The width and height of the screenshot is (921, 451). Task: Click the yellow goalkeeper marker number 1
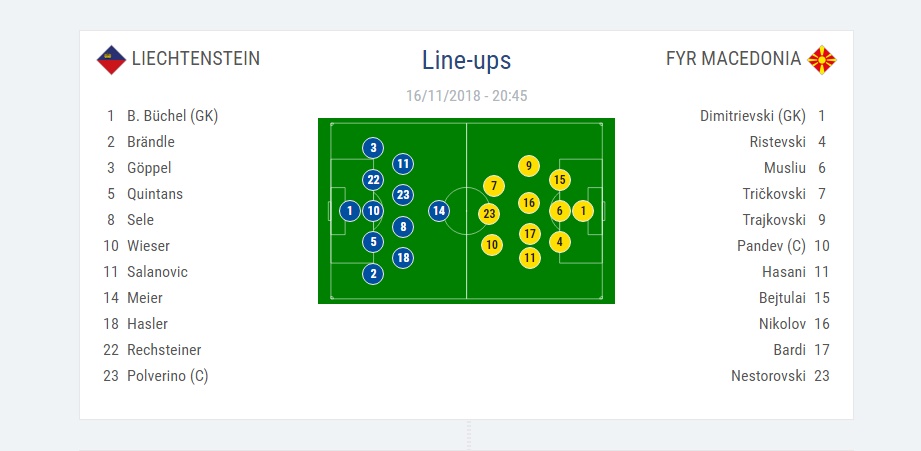pos(584,211)
